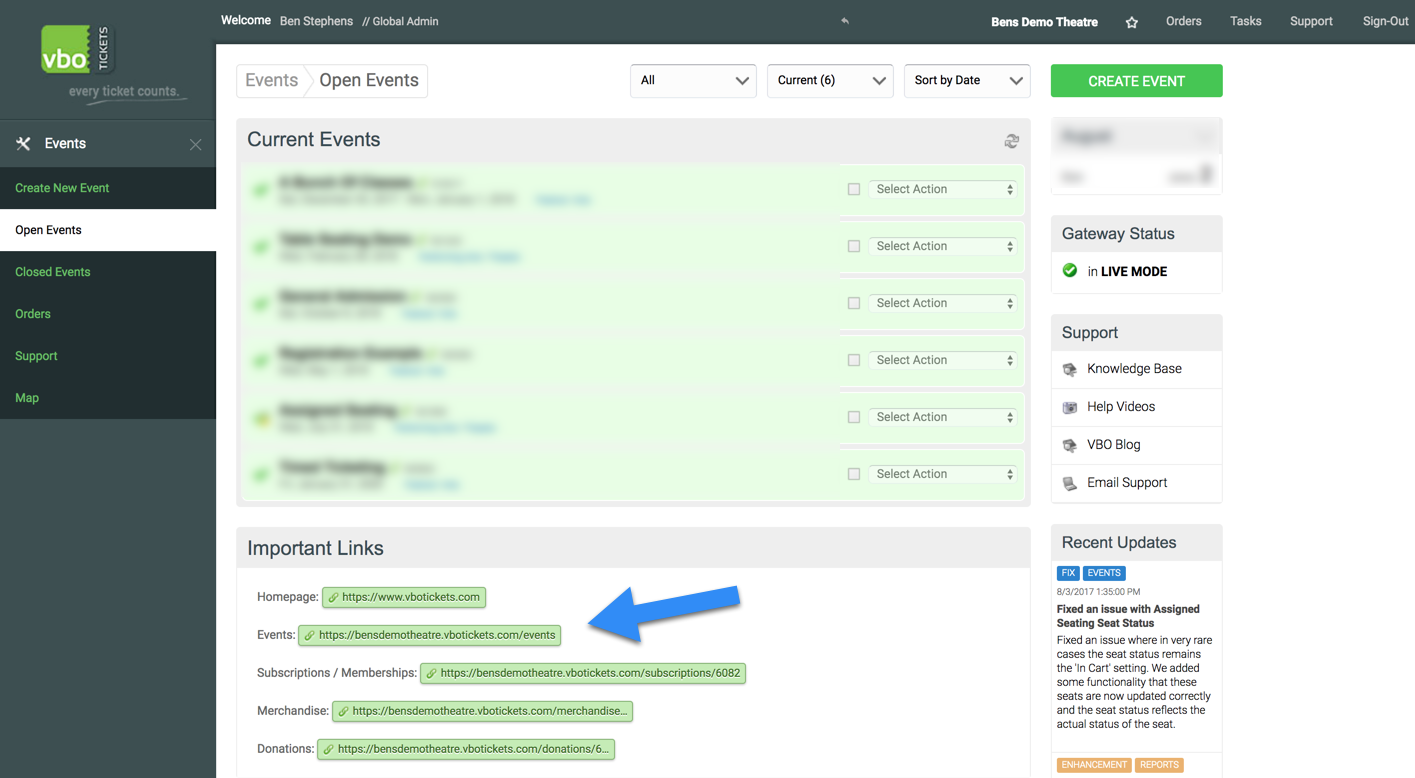The width and height of the screenshot is (1415, 778).
Task: Open the Sort by Date dropdown
Action: click(x=967, y=81)
